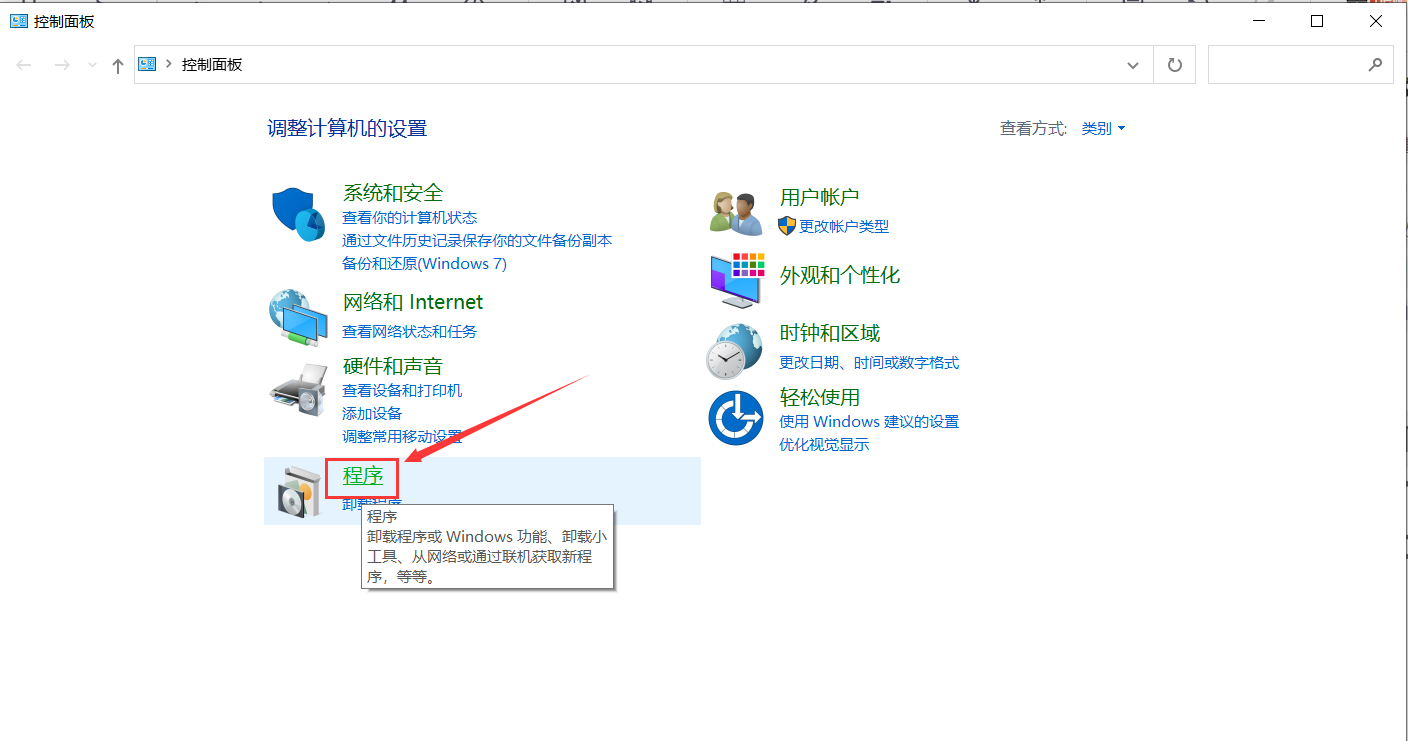Open the 外观和个性化 category link
1408x741 pixels.
coord(840,275)
